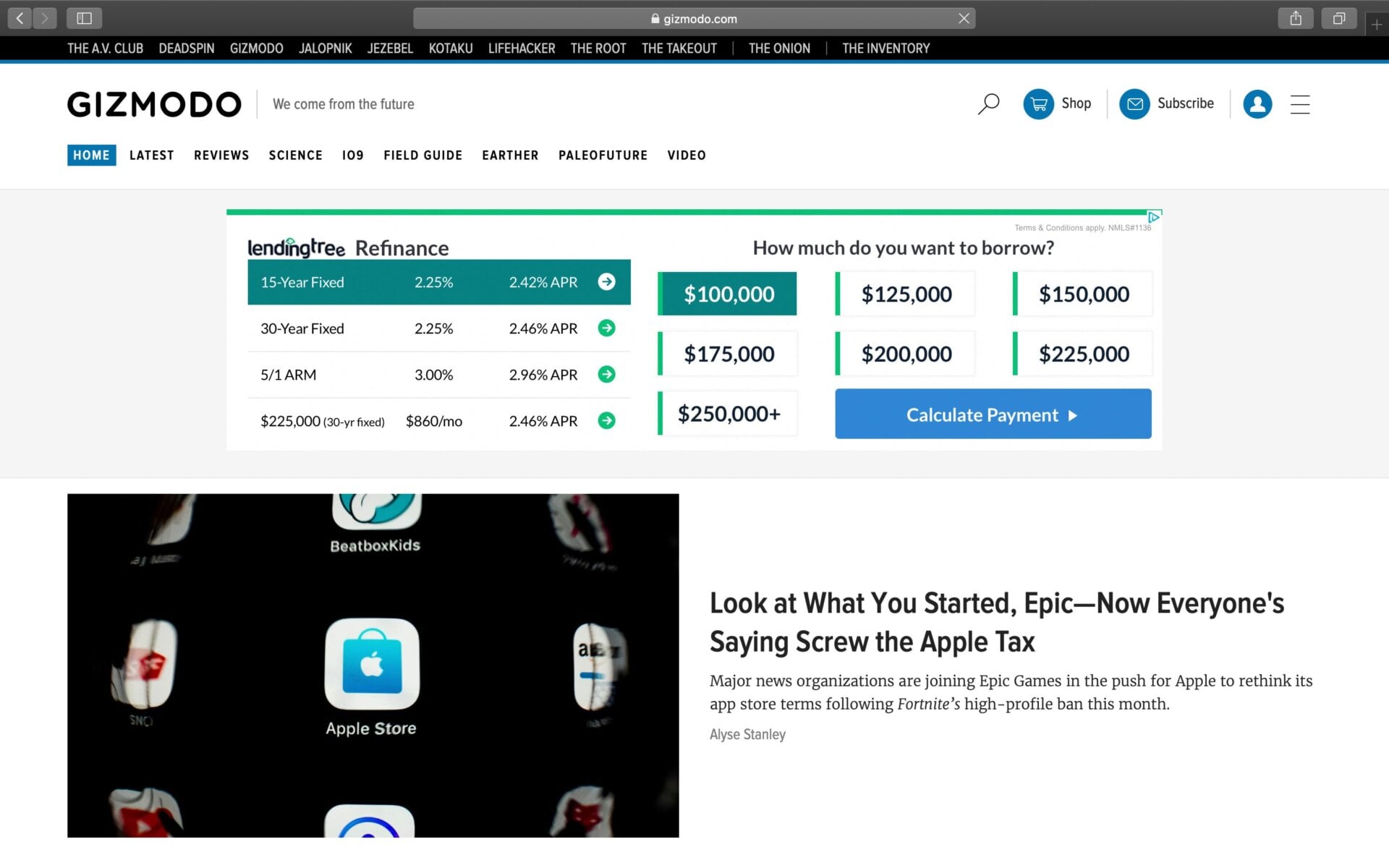Select the $150,000 borrow amount

1083,294
